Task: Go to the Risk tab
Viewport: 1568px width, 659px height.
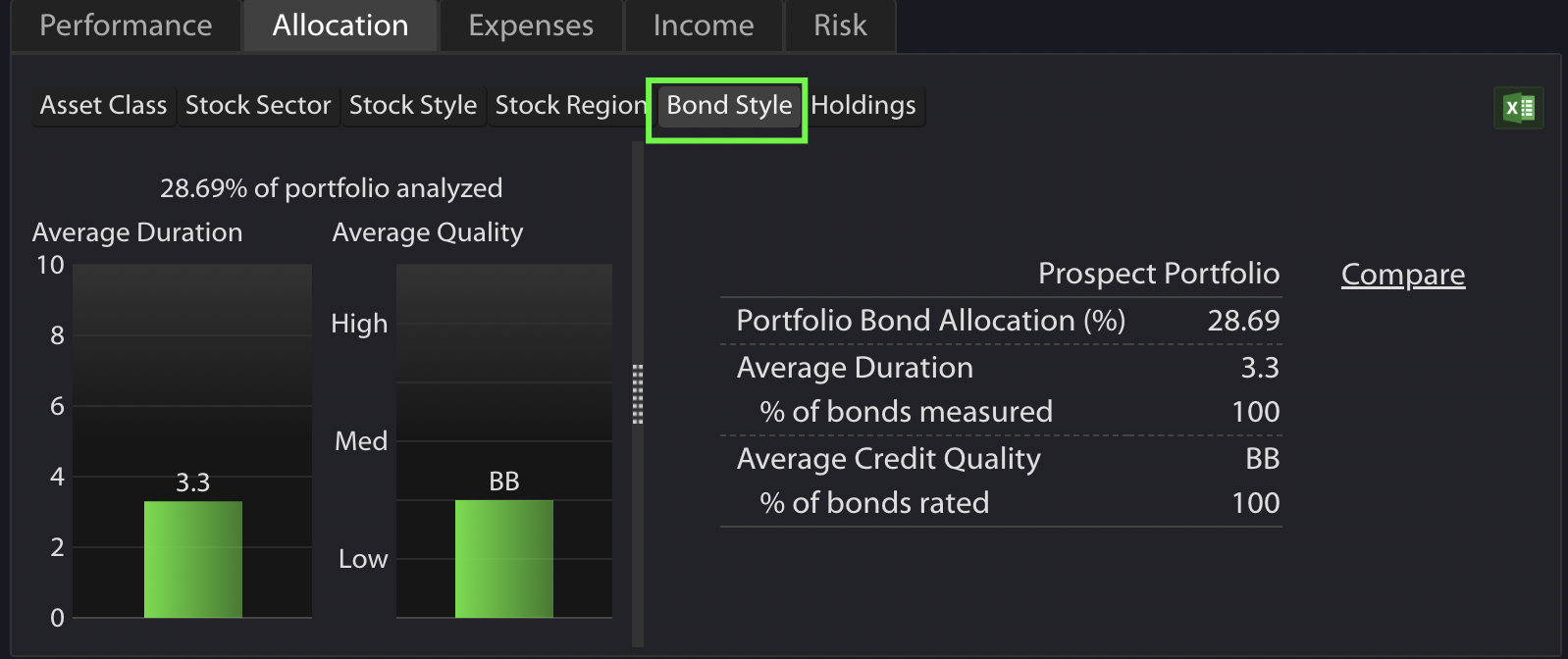Action: pos(840,25)
